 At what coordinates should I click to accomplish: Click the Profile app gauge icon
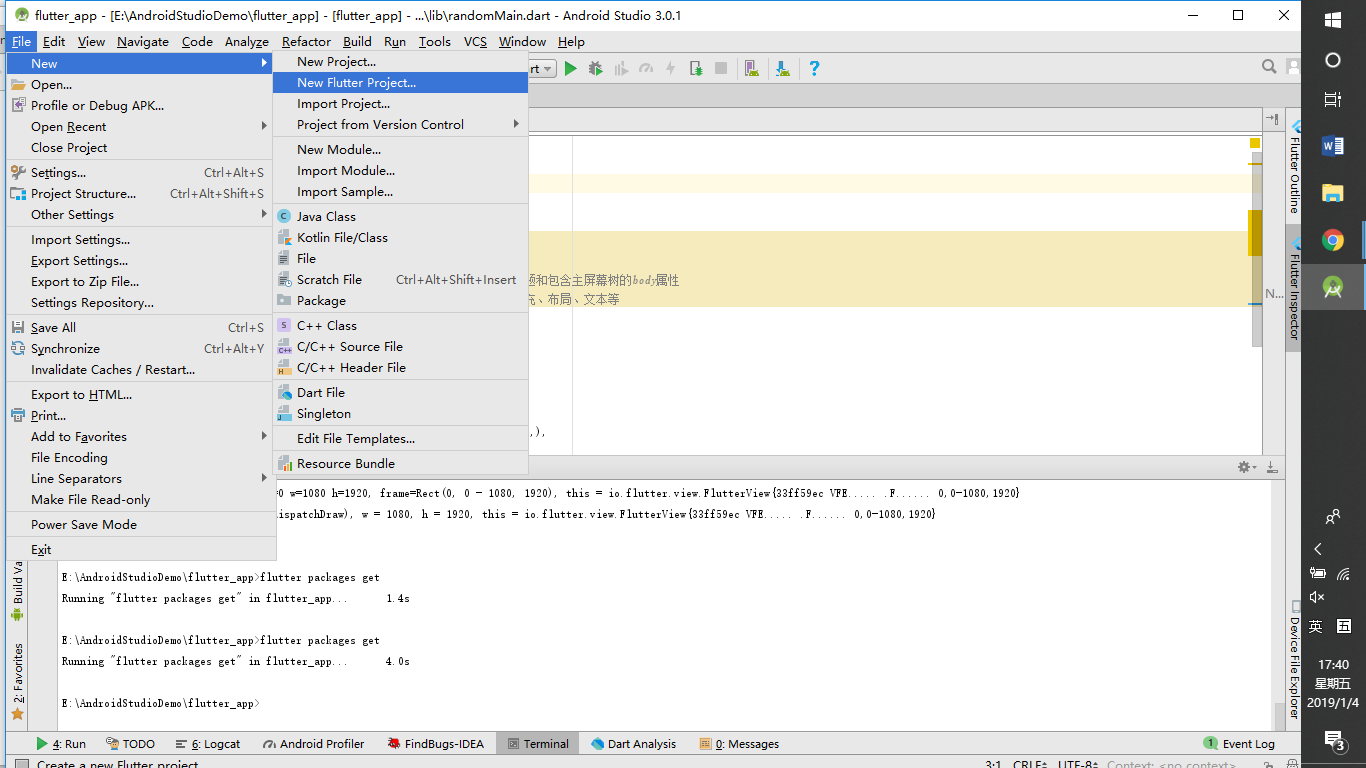pyautogui.click(x=646, y=68)
